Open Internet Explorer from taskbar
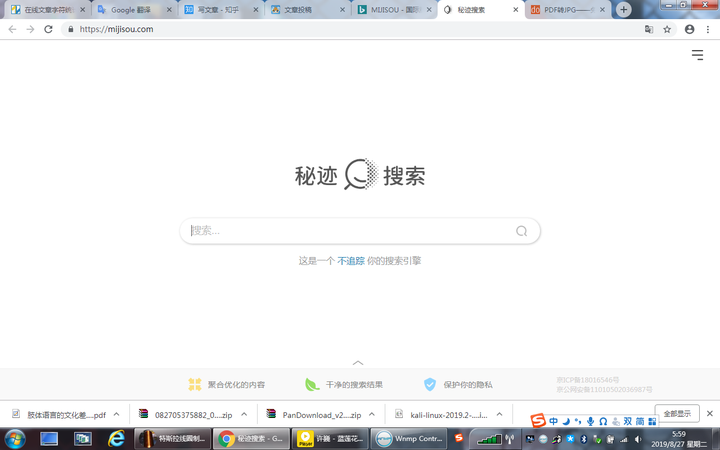This screenshot has width=720, height=450. tap(116, 439)
